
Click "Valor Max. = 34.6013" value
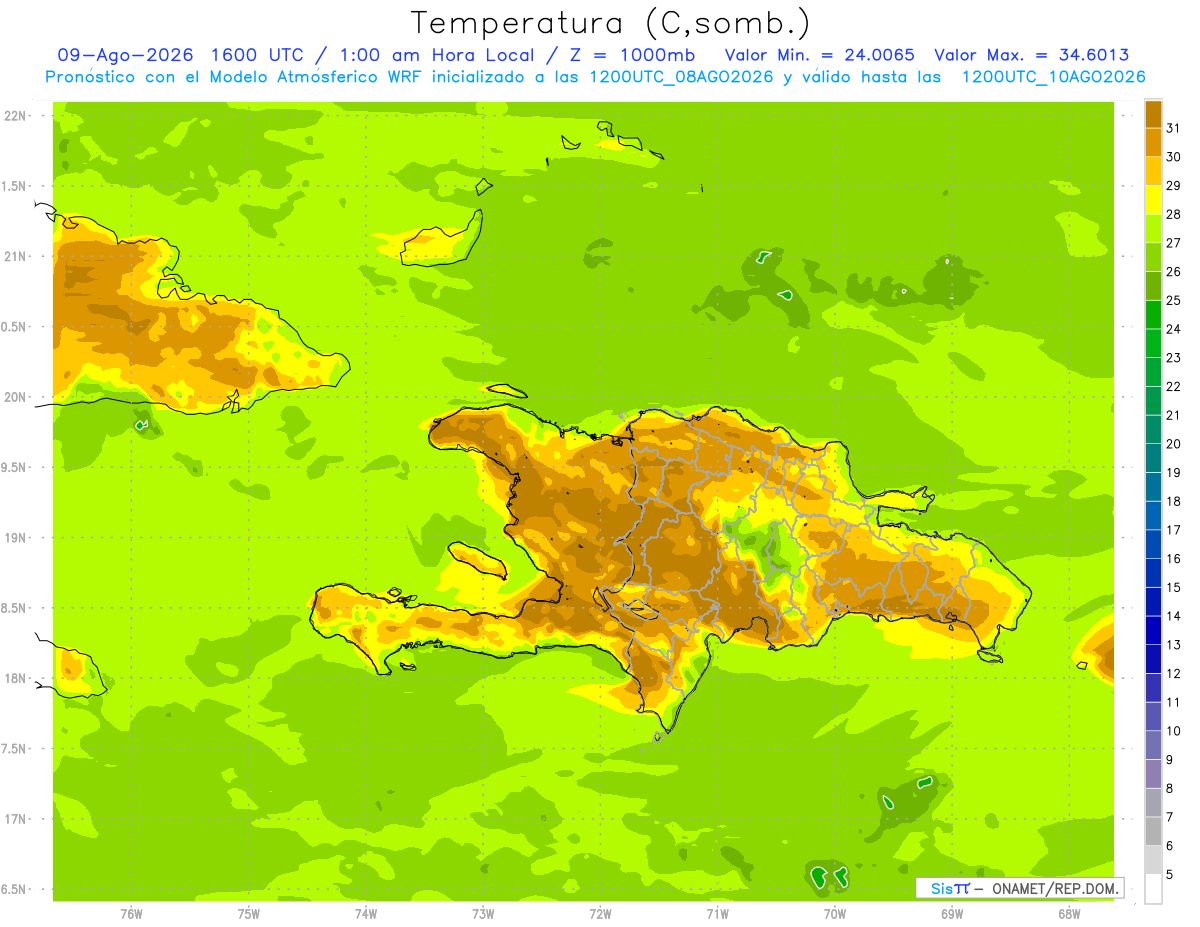coord(1032,55)
